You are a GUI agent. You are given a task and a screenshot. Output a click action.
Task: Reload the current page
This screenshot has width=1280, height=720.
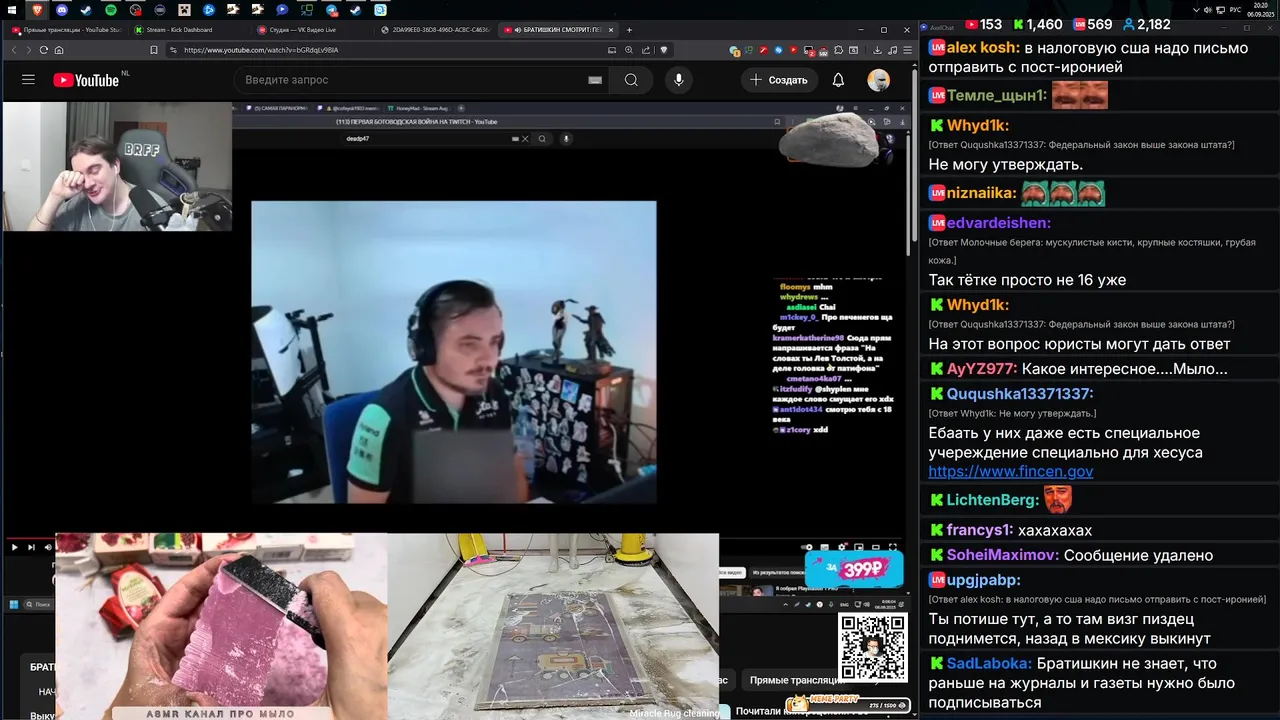(44, 50)
